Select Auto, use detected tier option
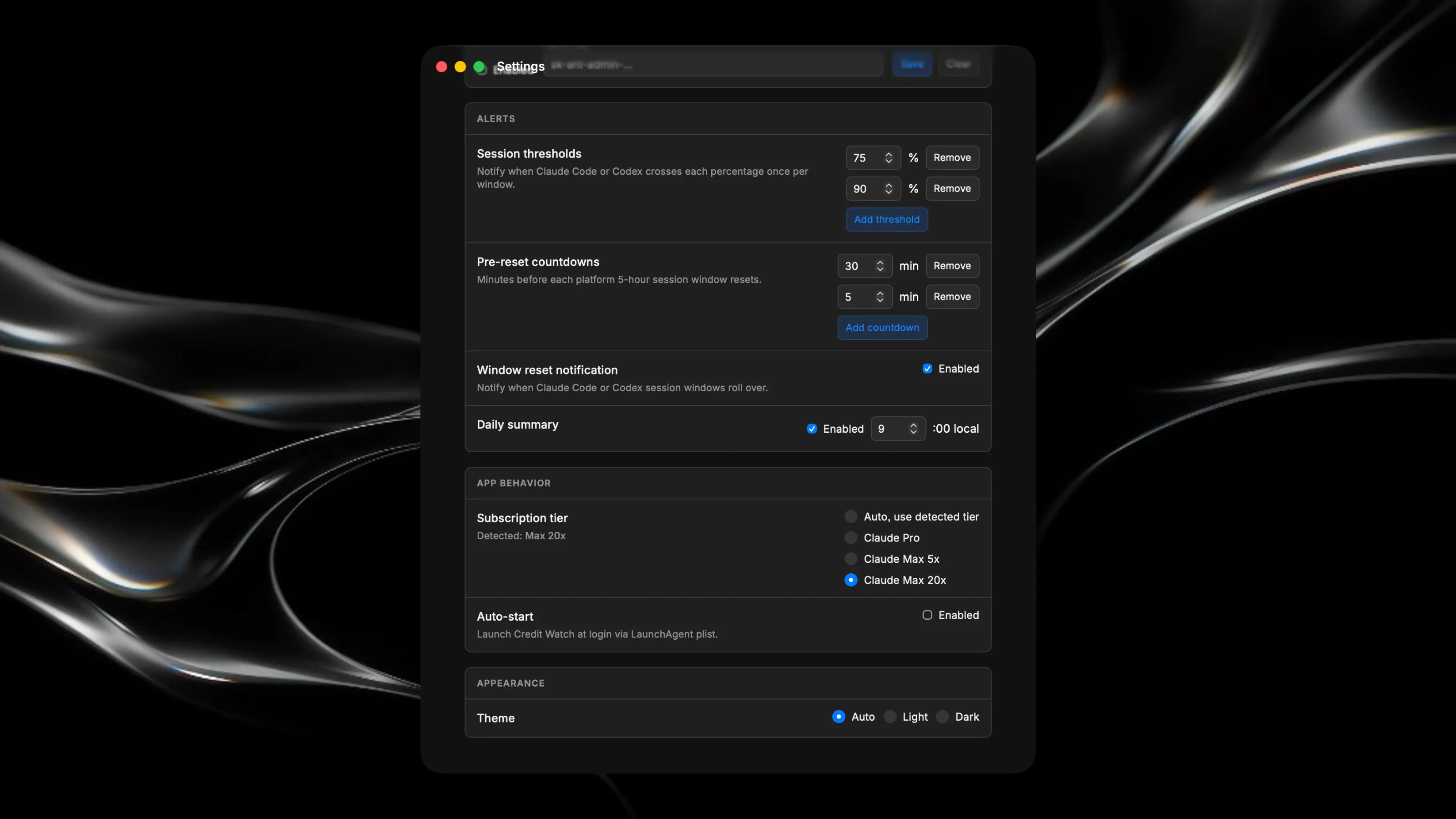Image resolution: width=1456 pixels, height=819 pixels. 851,516
